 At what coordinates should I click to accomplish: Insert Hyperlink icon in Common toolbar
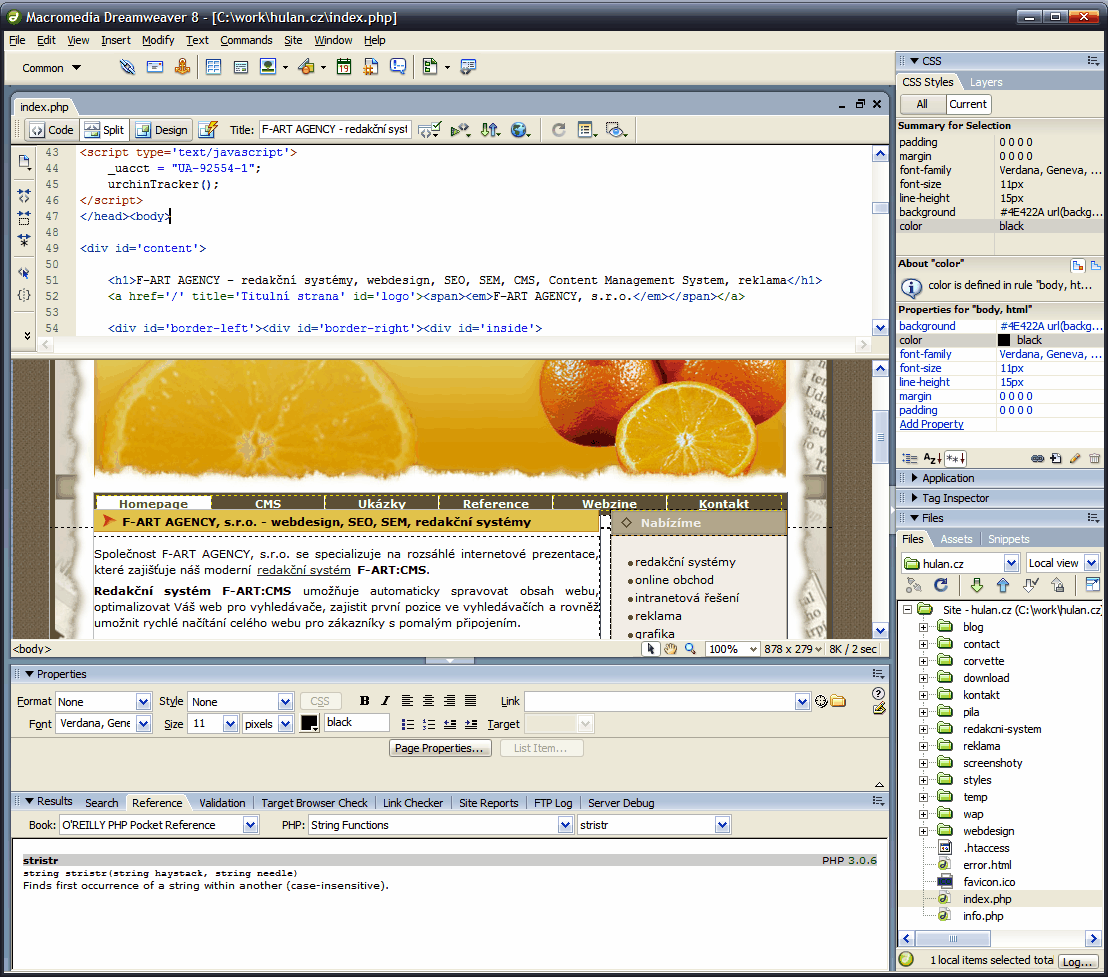pos(127,67)
